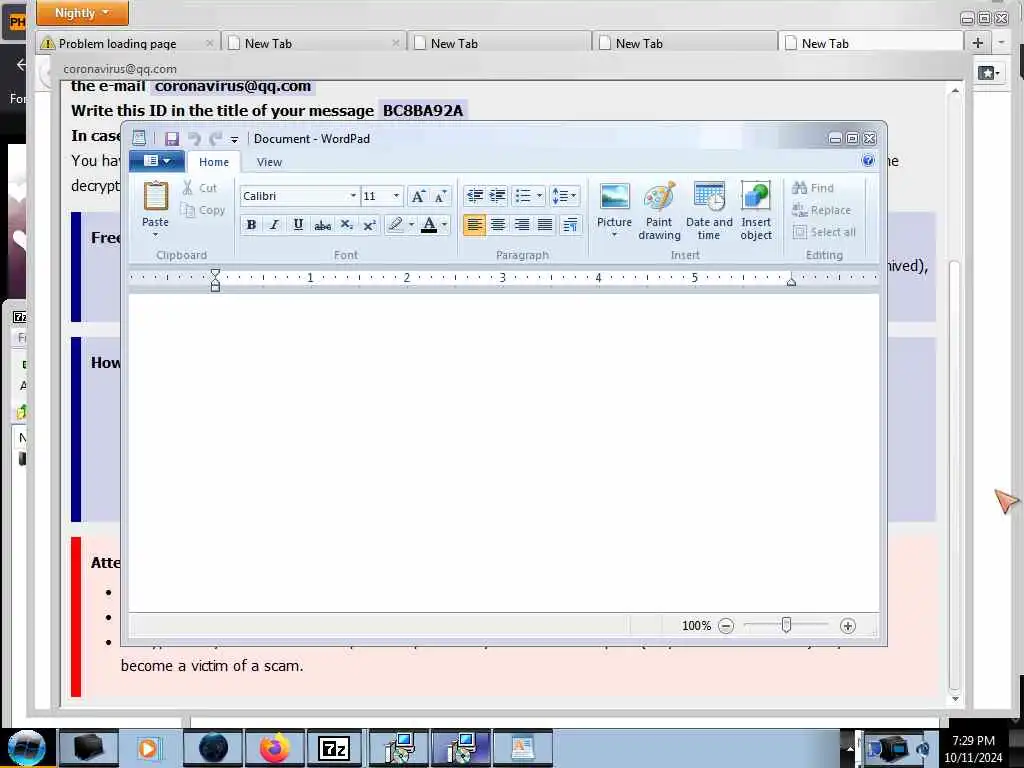1024x768 pixels.
Task: Open a new browser tab with plus button
Action: [x=978, y=42]
